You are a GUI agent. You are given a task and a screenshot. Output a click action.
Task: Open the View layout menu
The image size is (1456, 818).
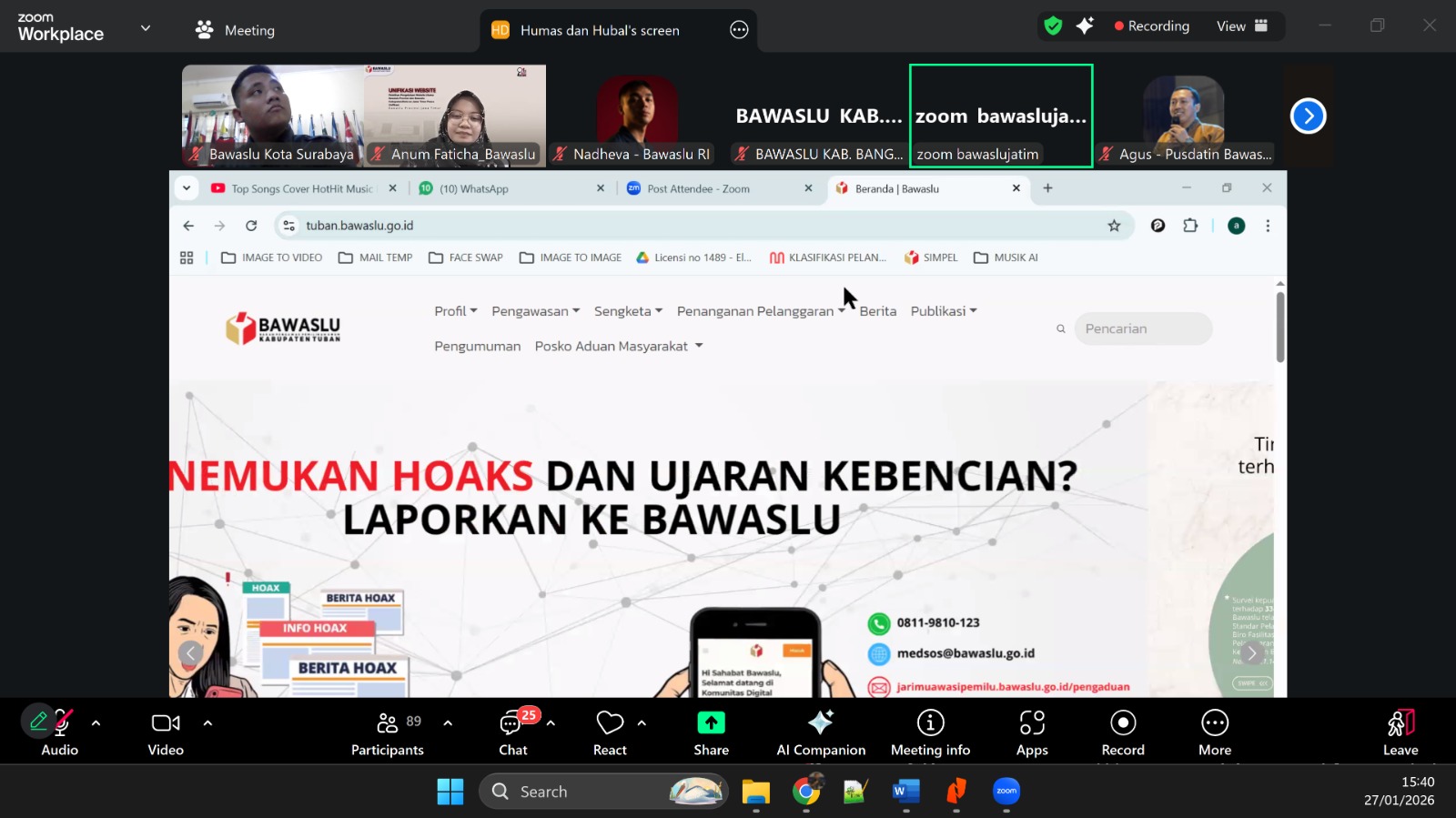click(x=1242, y=26)
